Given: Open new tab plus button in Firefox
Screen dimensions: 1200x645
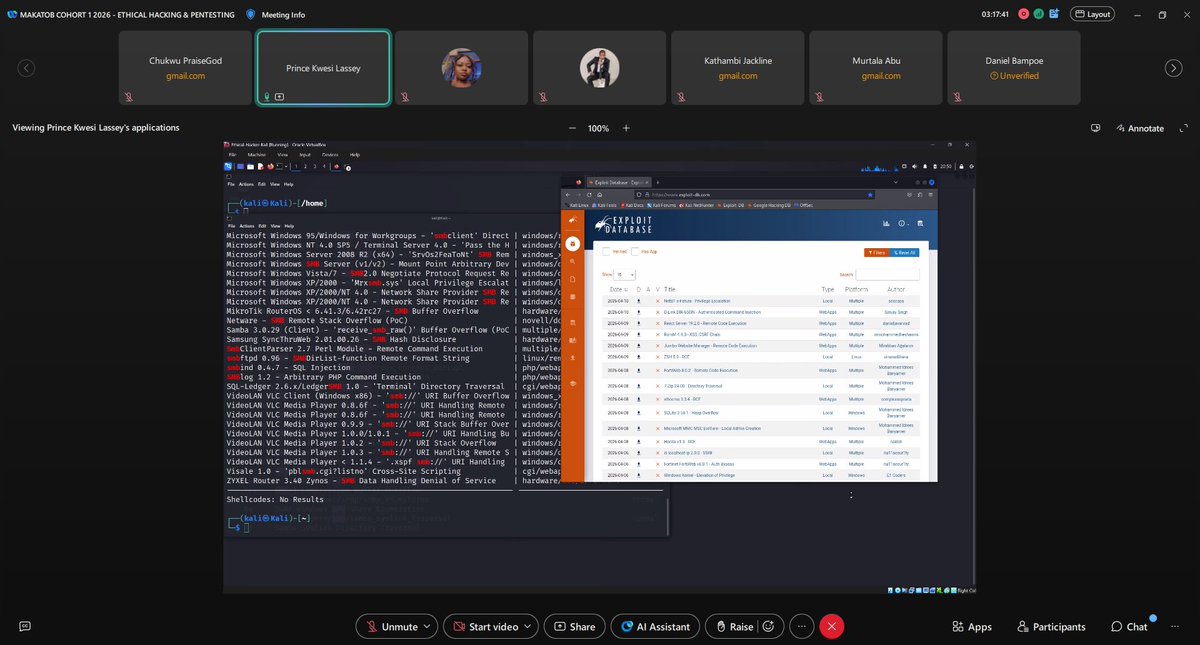Looking at the screenshot, I should tap(658, 182).
